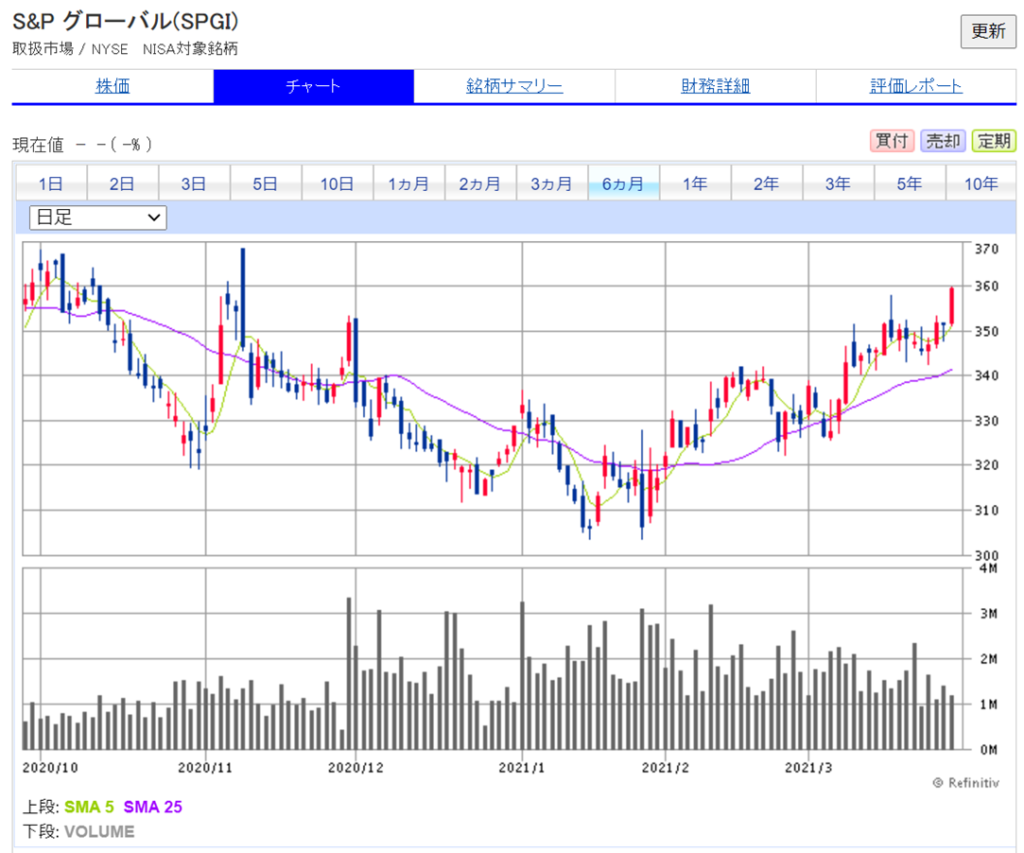Set chart period to 2年

(x=767, y=184)
